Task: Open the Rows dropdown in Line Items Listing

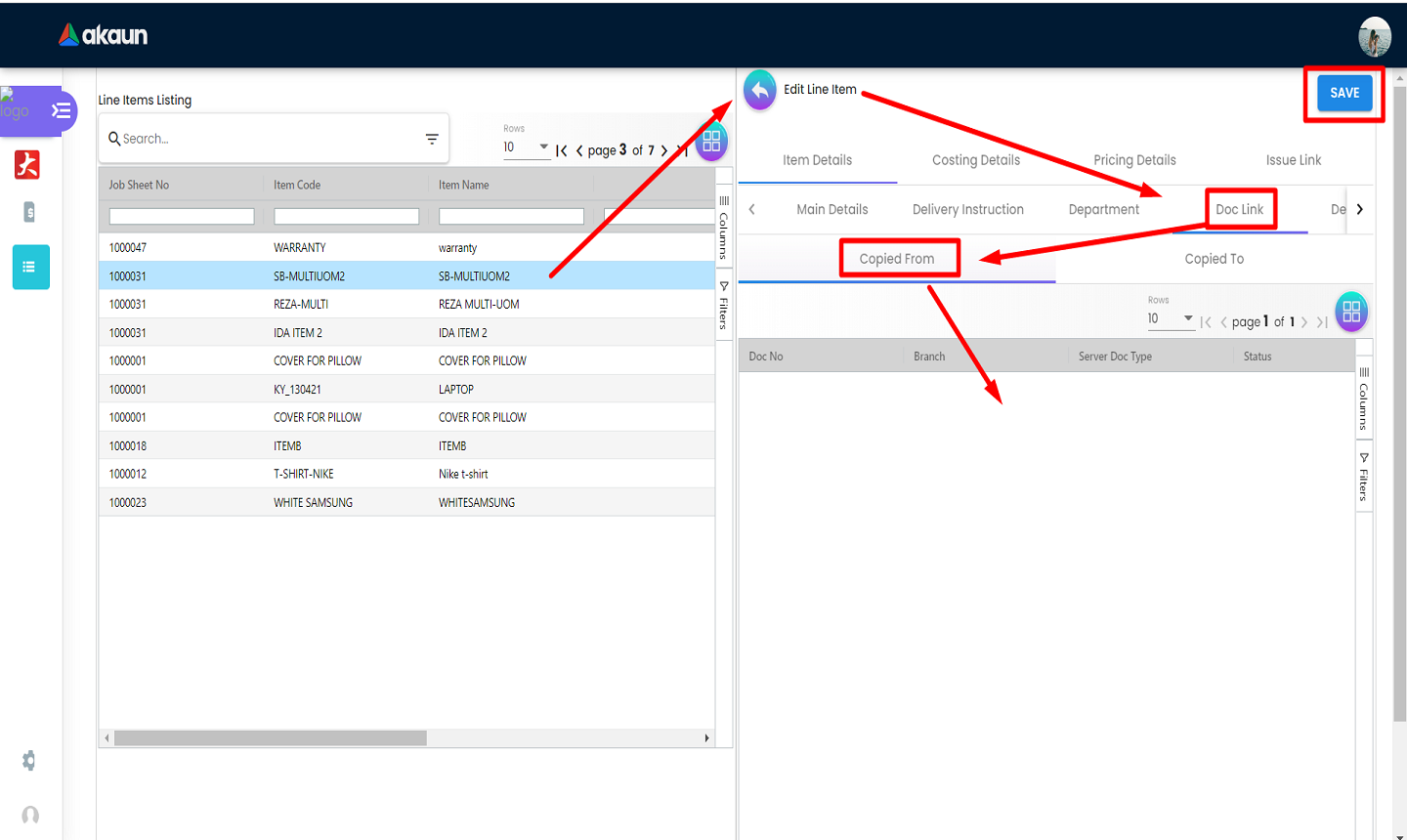Action: [x=526, y=147]
